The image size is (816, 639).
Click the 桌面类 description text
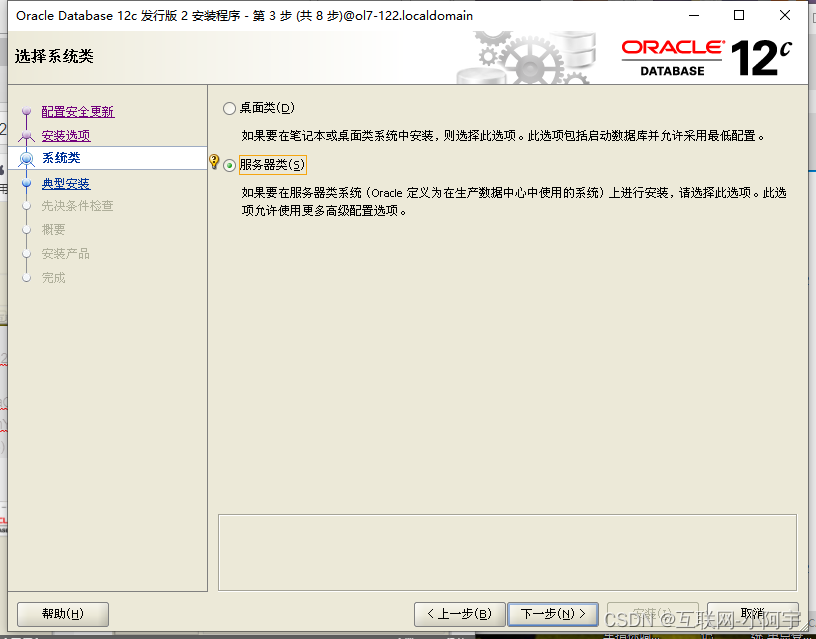tap(503, 136)
